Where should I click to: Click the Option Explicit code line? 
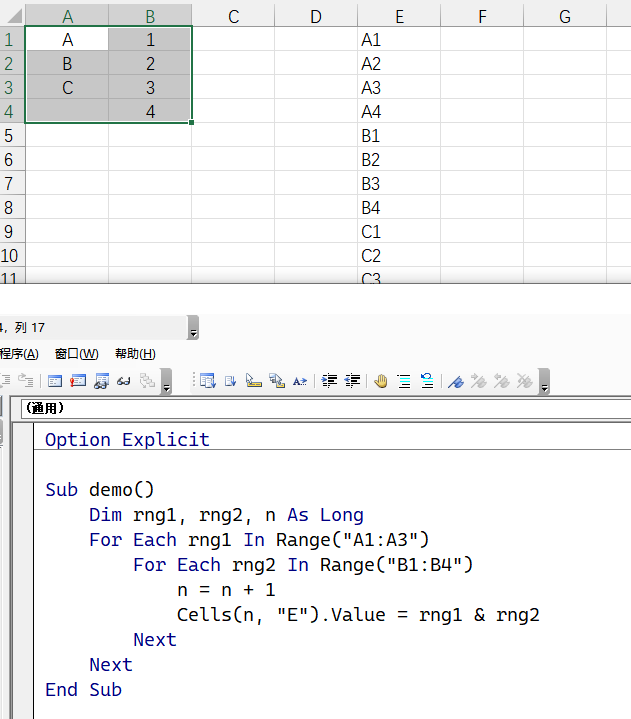(x=127, y=440)
